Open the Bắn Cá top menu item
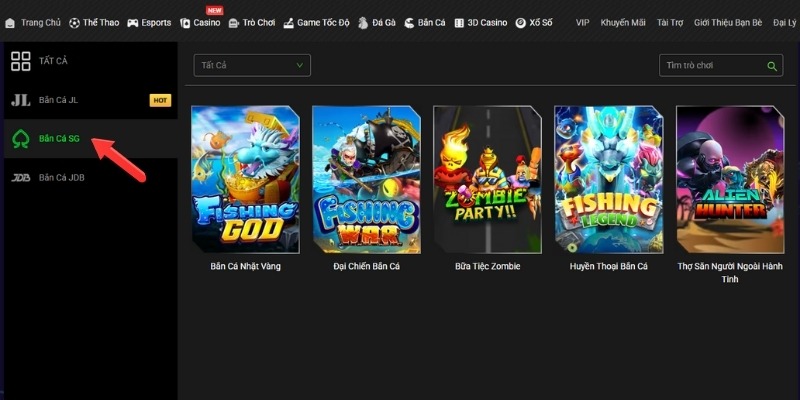The image size is (800, 400). tap(432, 22)
